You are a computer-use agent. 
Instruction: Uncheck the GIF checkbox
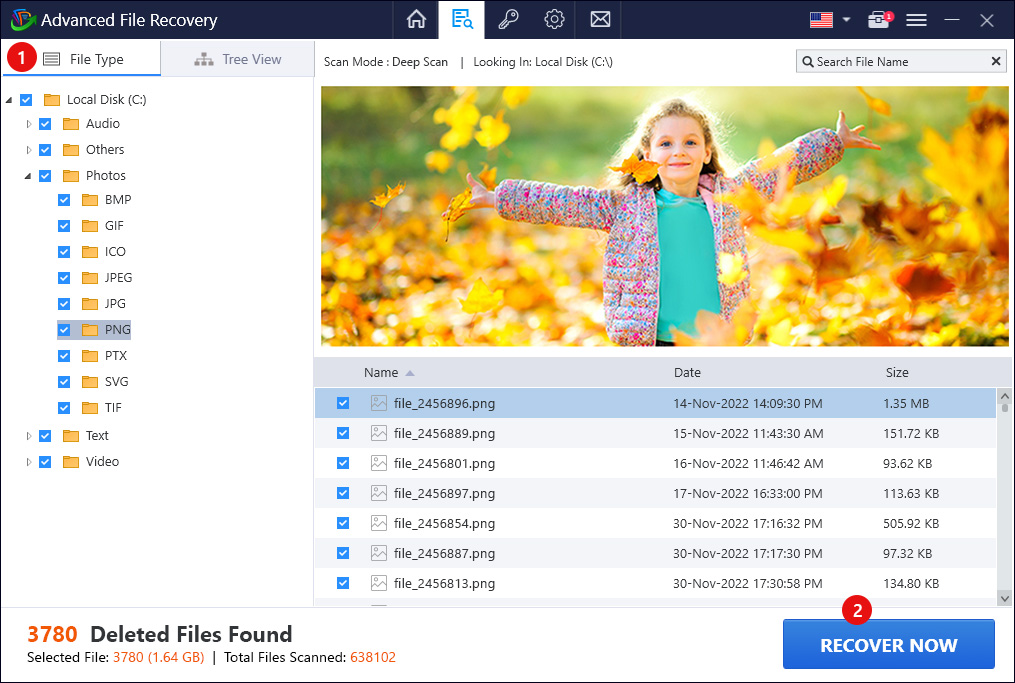pos(64,226)
